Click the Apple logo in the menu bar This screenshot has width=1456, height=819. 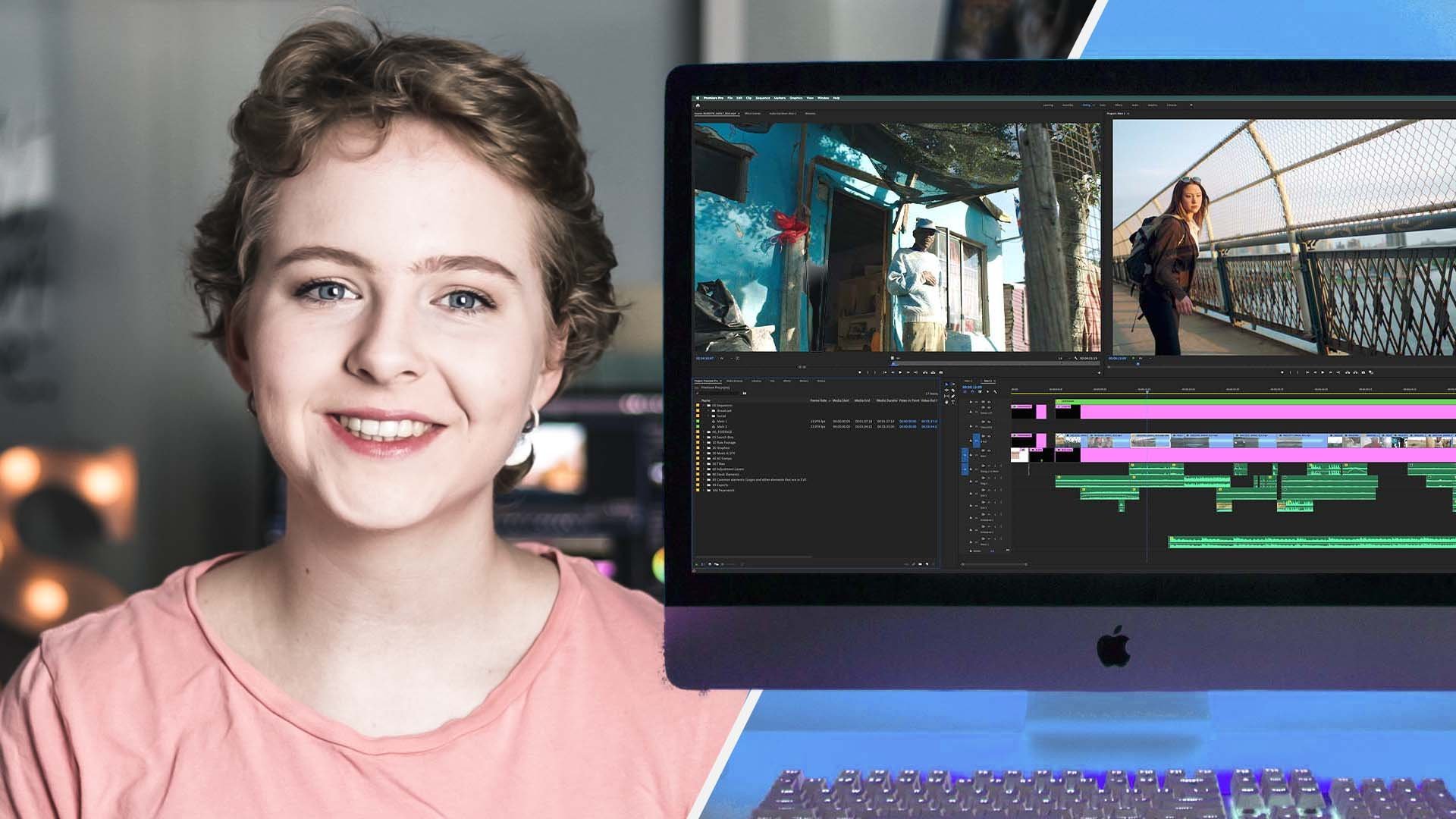tap(698, 98)
